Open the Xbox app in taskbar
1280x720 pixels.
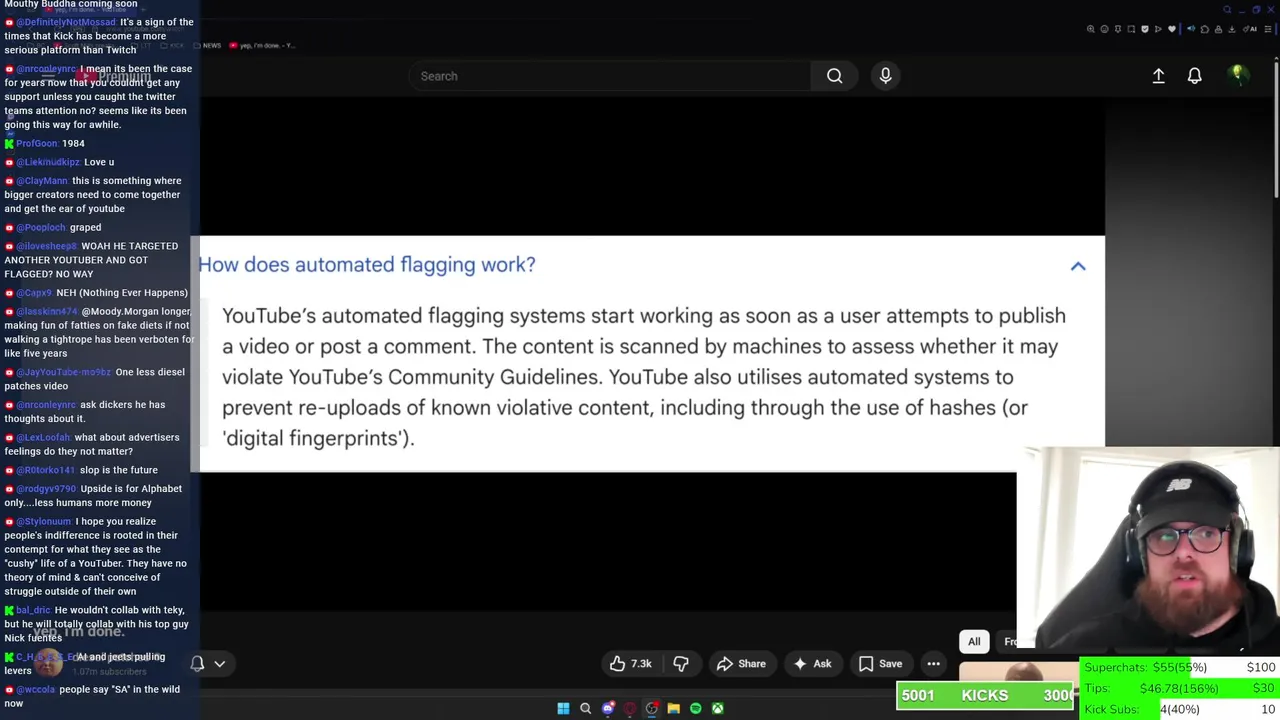(718, 708)
